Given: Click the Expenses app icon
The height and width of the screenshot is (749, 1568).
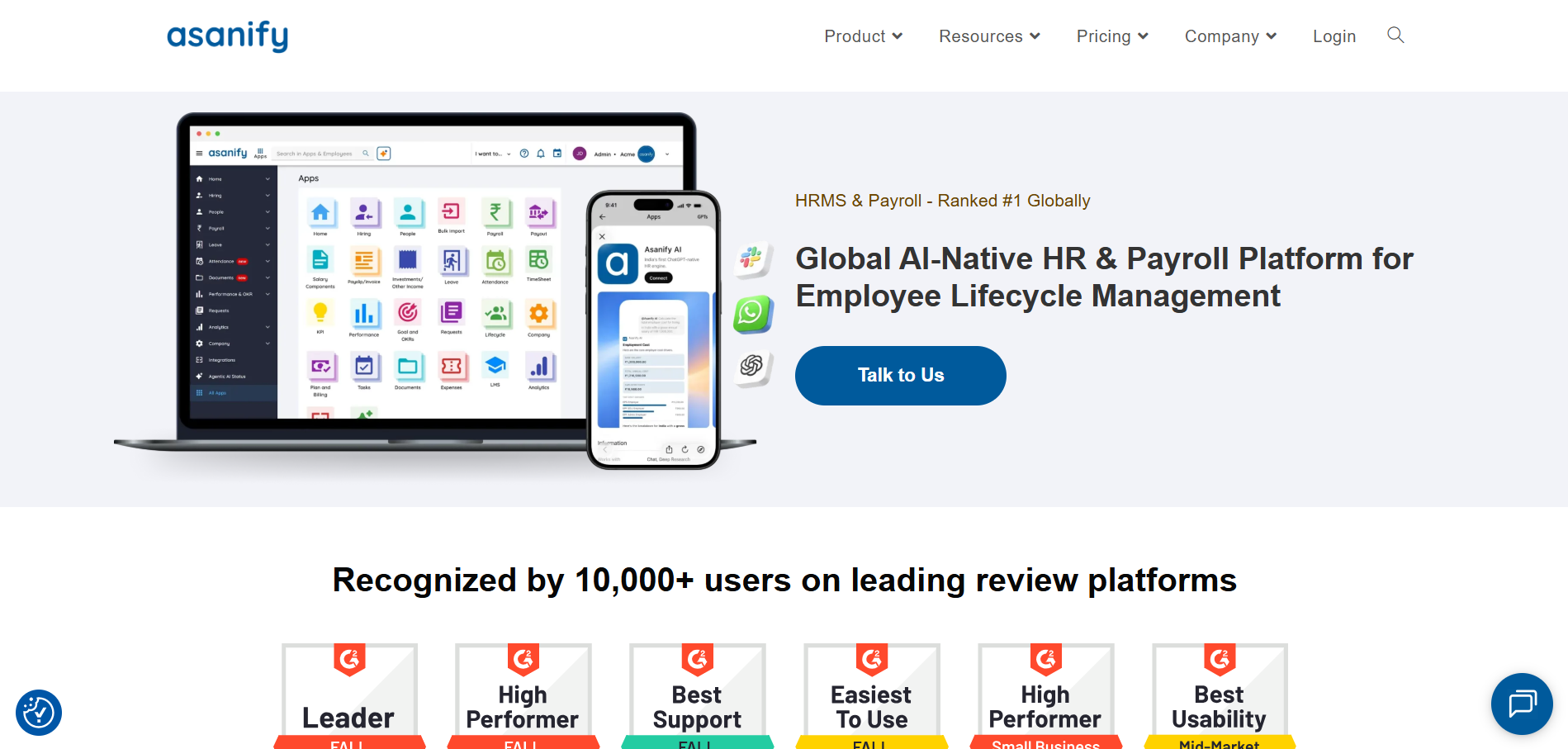Looking at the screenshot, I should pos(452,366).
